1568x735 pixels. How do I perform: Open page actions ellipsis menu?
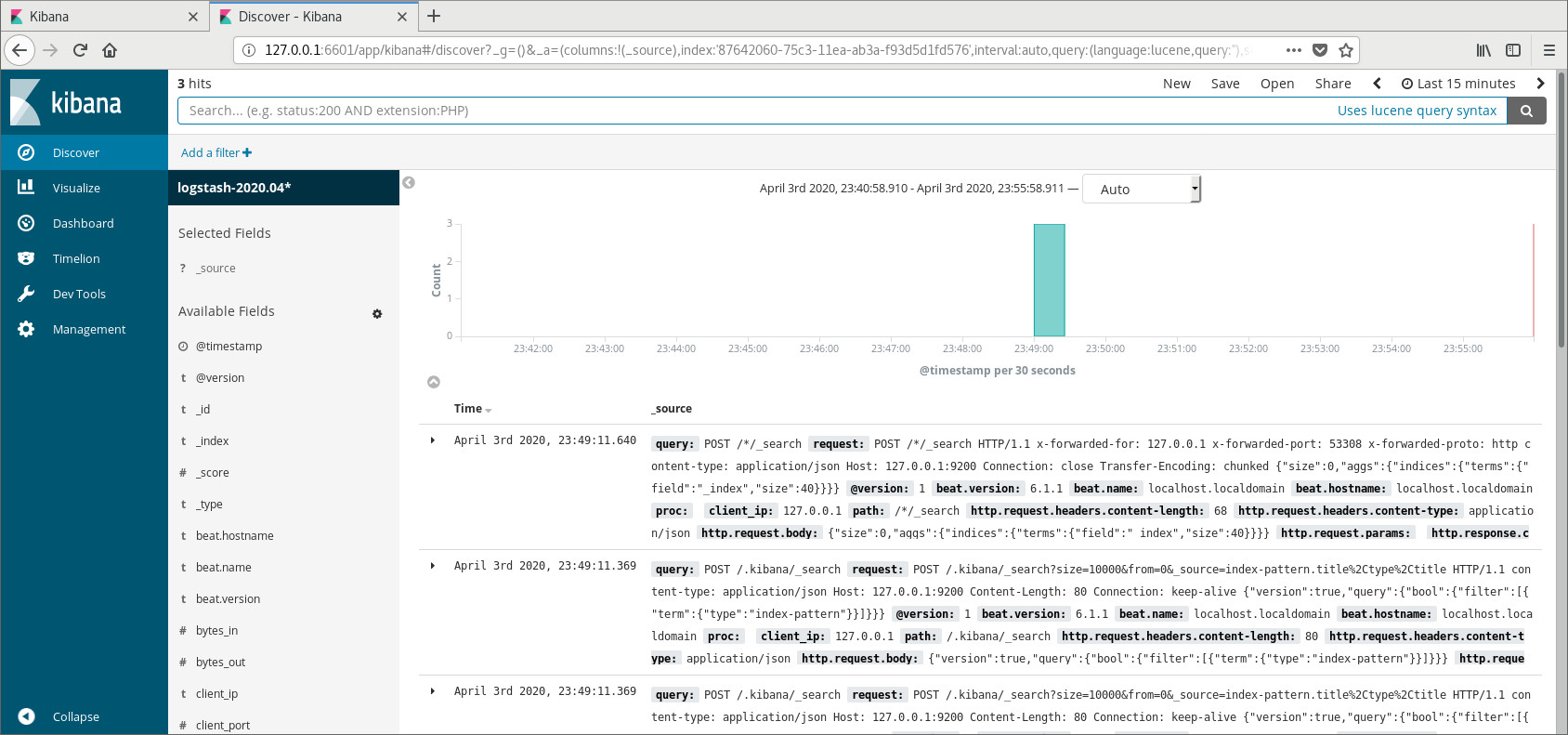click(x=1294, y=50)
